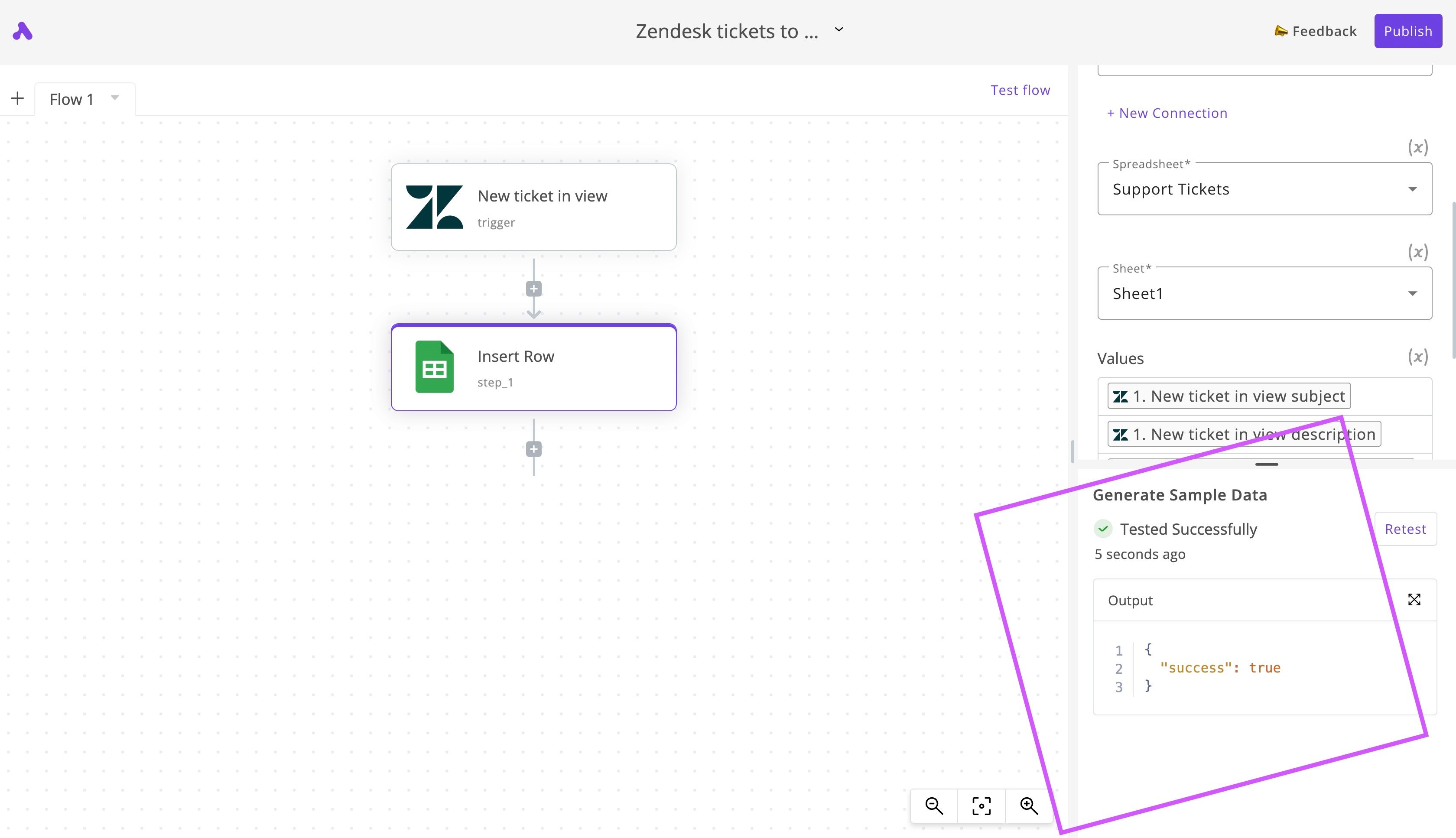Open the Flow 1 tab options arrow
Image resolution: width=1456 pixels, height=838 pixels.
[115, 98]
